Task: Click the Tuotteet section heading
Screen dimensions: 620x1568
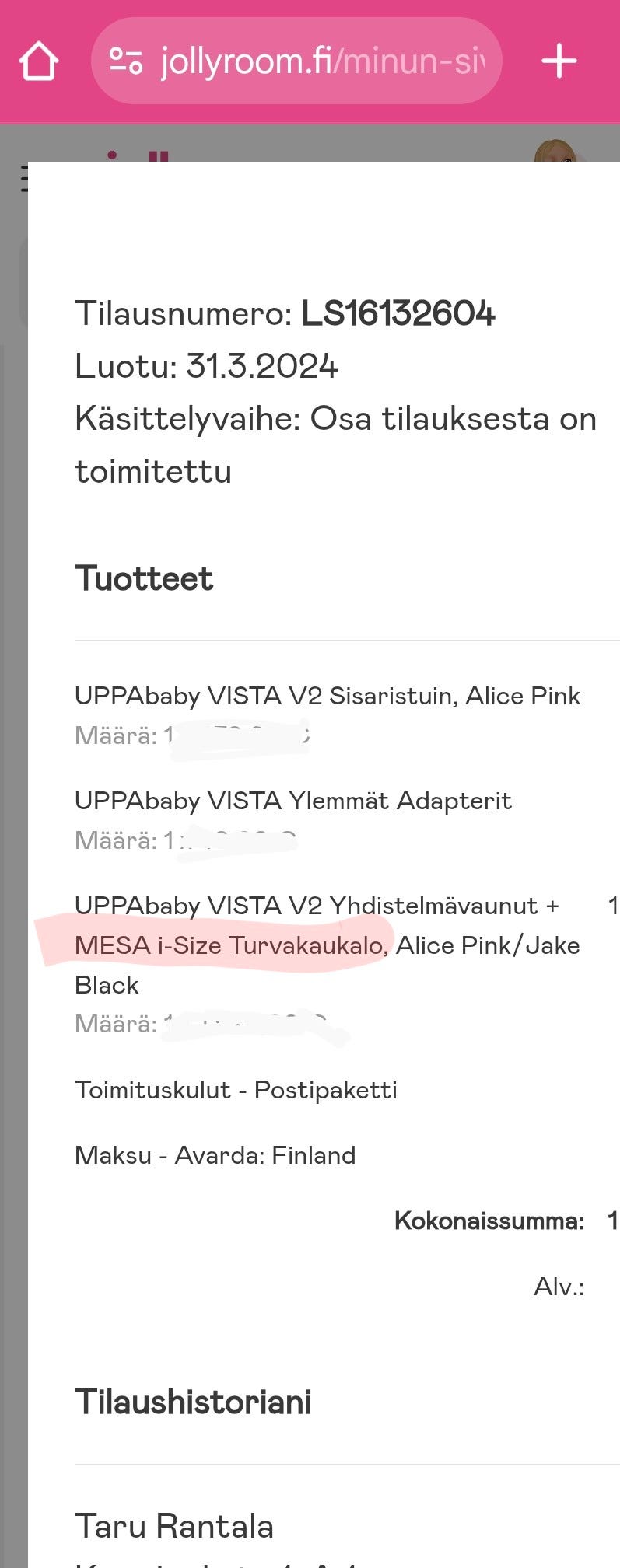Action: [x=144, y=578]
